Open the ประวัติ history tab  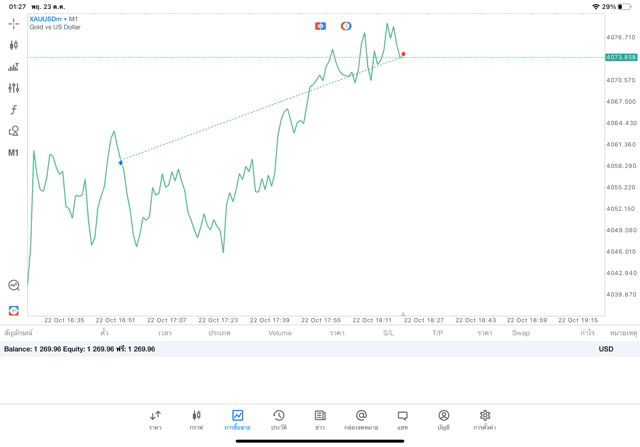click(x=278, y=420)
